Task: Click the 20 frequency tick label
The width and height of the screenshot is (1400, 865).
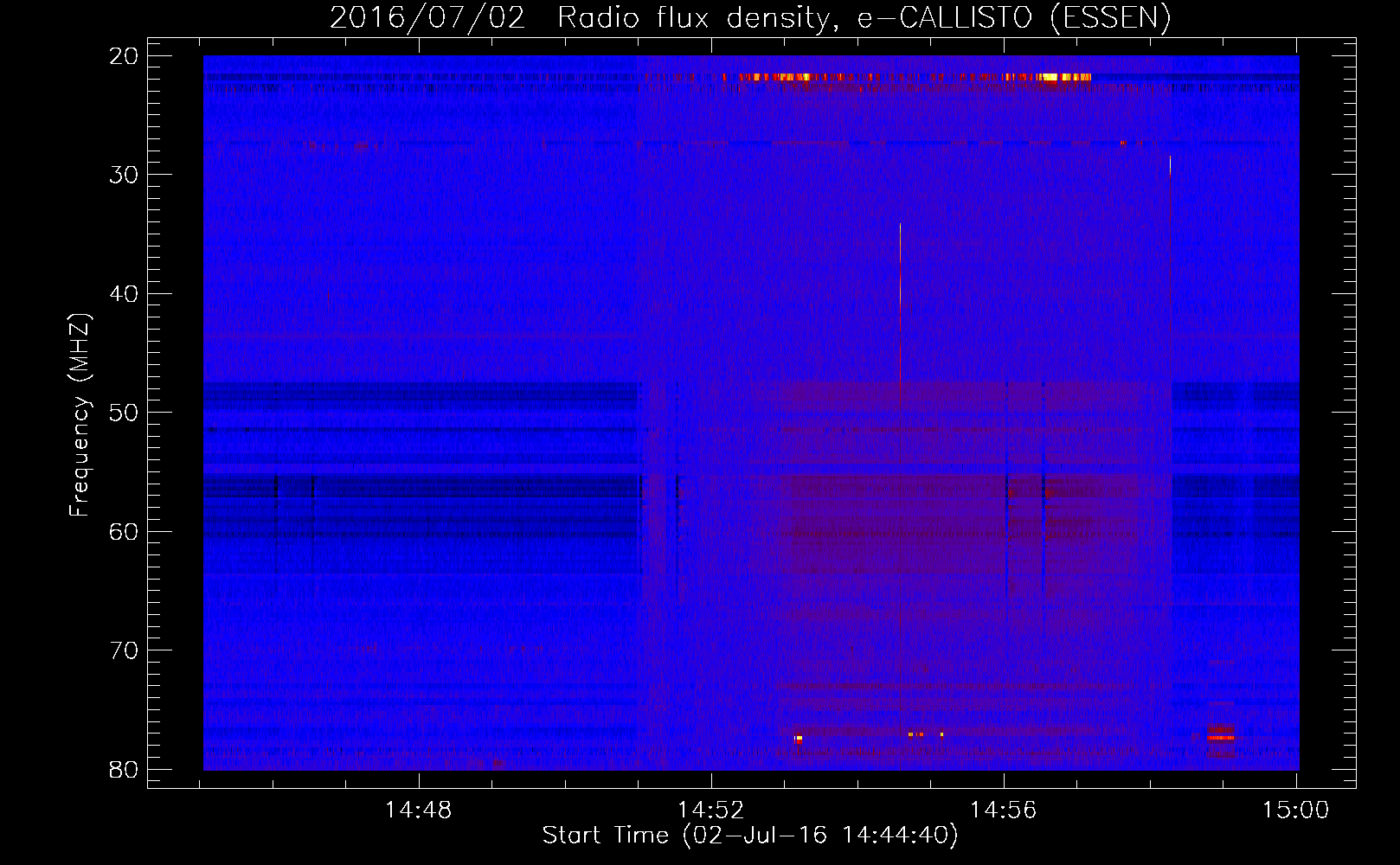Action: tap(124, 56)
